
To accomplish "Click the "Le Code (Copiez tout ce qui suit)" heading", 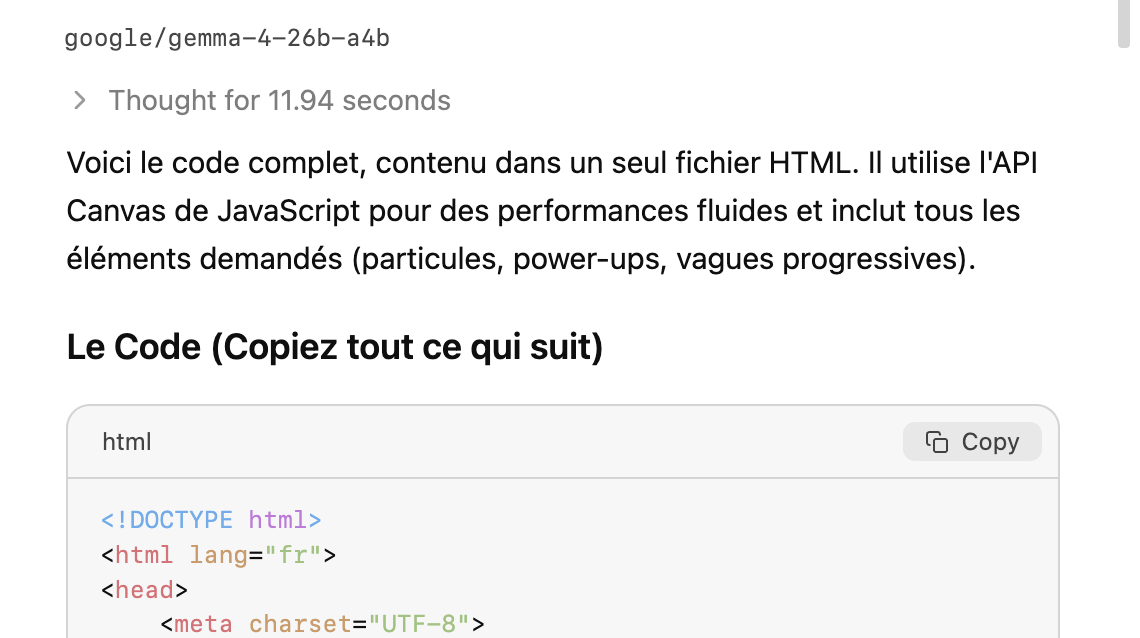I will point(335,347).
